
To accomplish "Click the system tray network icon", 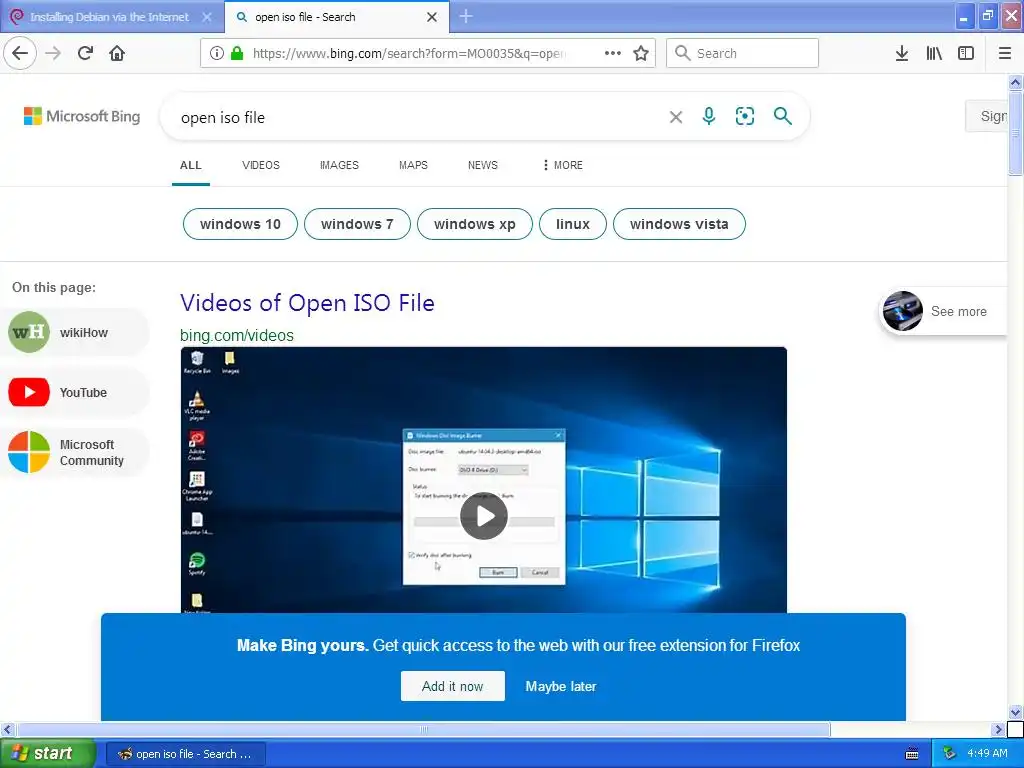I will coord(949,754).
